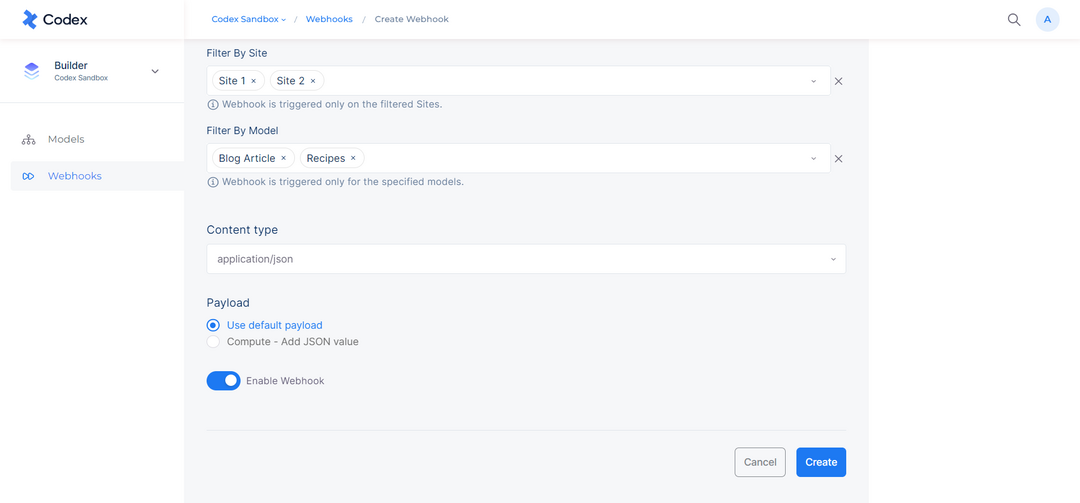This screenshot has width=1080, height=503.
Task: Remove the Recipes model tag
Action: click(x=353, y=158)
